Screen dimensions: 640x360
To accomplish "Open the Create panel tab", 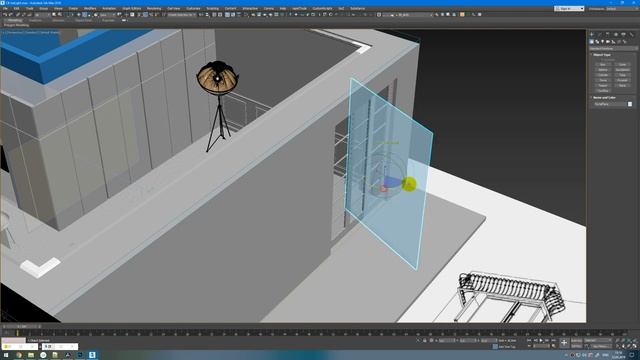I will click(591, 34).
